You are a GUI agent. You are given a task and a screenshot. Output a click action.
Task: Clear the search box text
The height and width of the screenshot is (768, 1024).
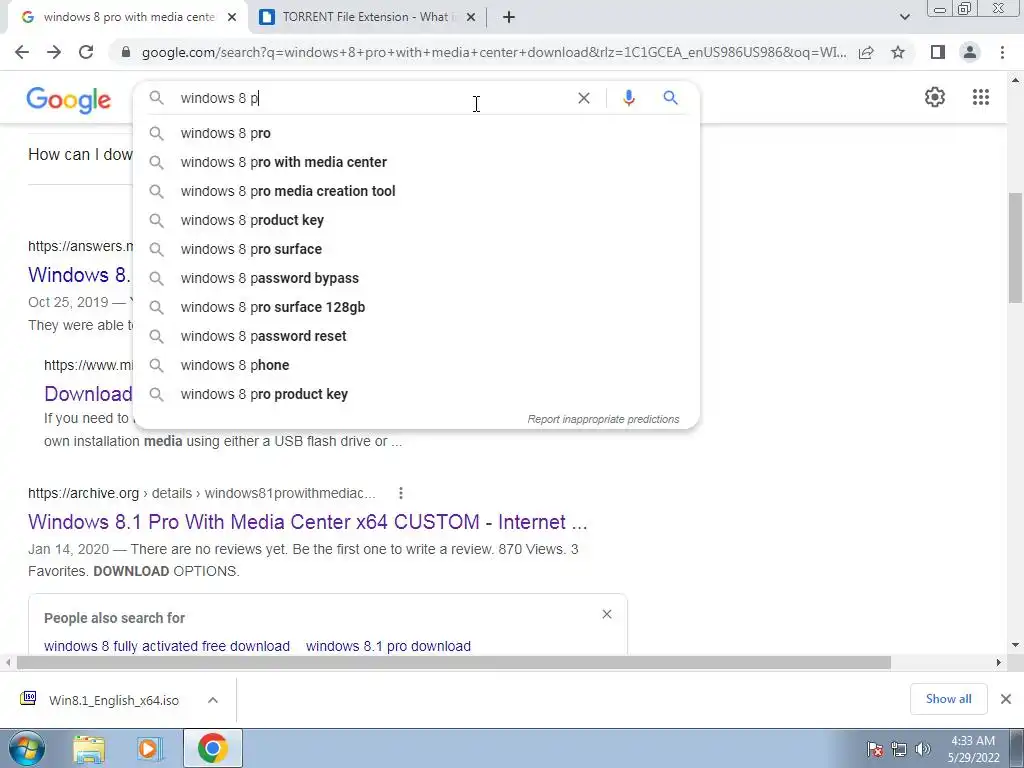click(x=584, y=98)
